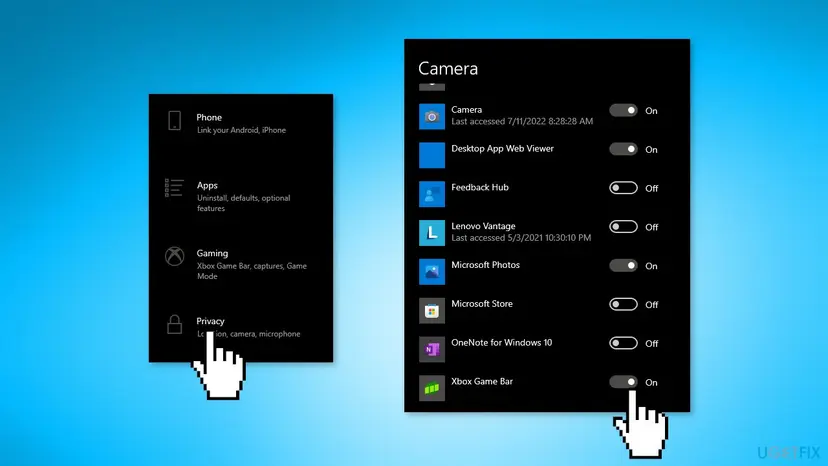Image resolution: width=828 pixels, height=466 pixels.
Task: Click the 'Microsoft Photos' label
Action: coord(485,265)
